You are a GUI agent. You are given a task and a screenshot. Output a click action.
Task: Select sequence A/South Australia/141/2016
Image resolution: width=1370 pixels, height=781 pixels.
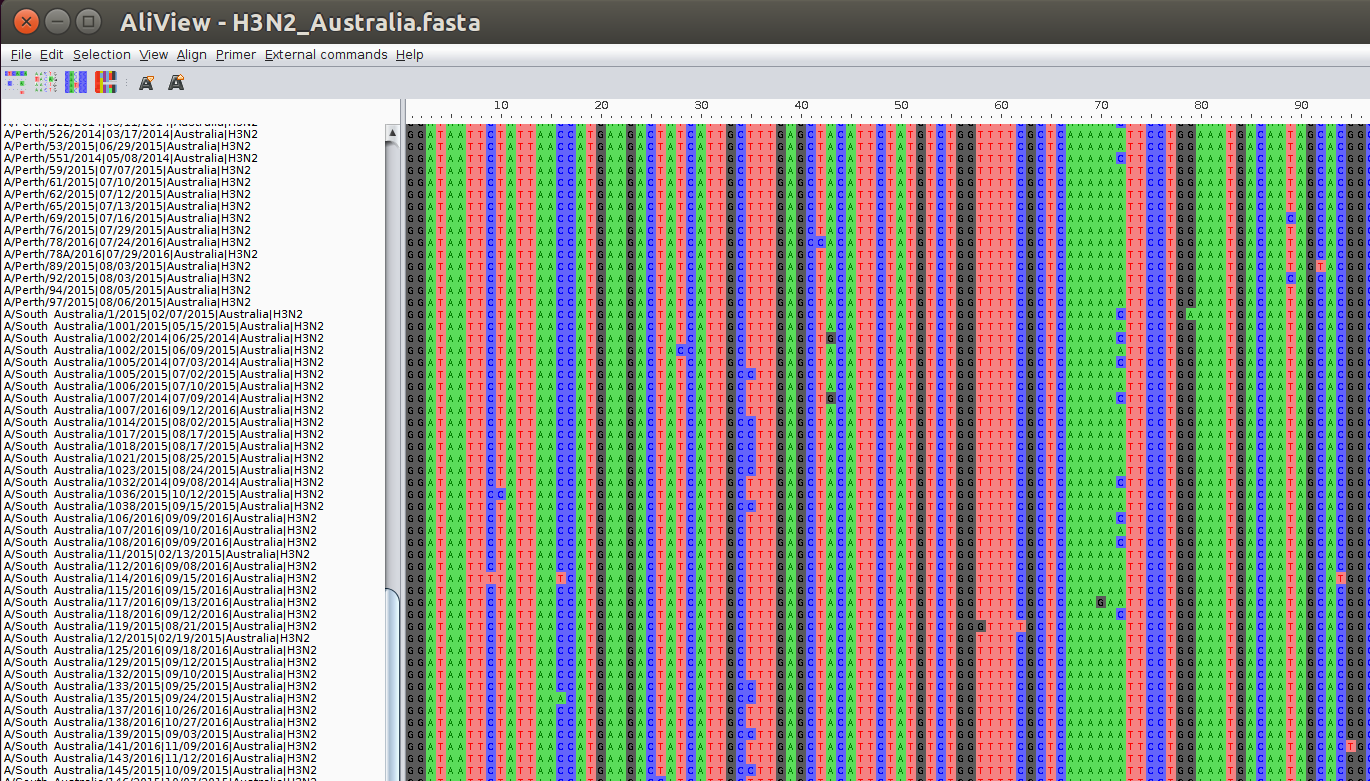click(160, 746)
